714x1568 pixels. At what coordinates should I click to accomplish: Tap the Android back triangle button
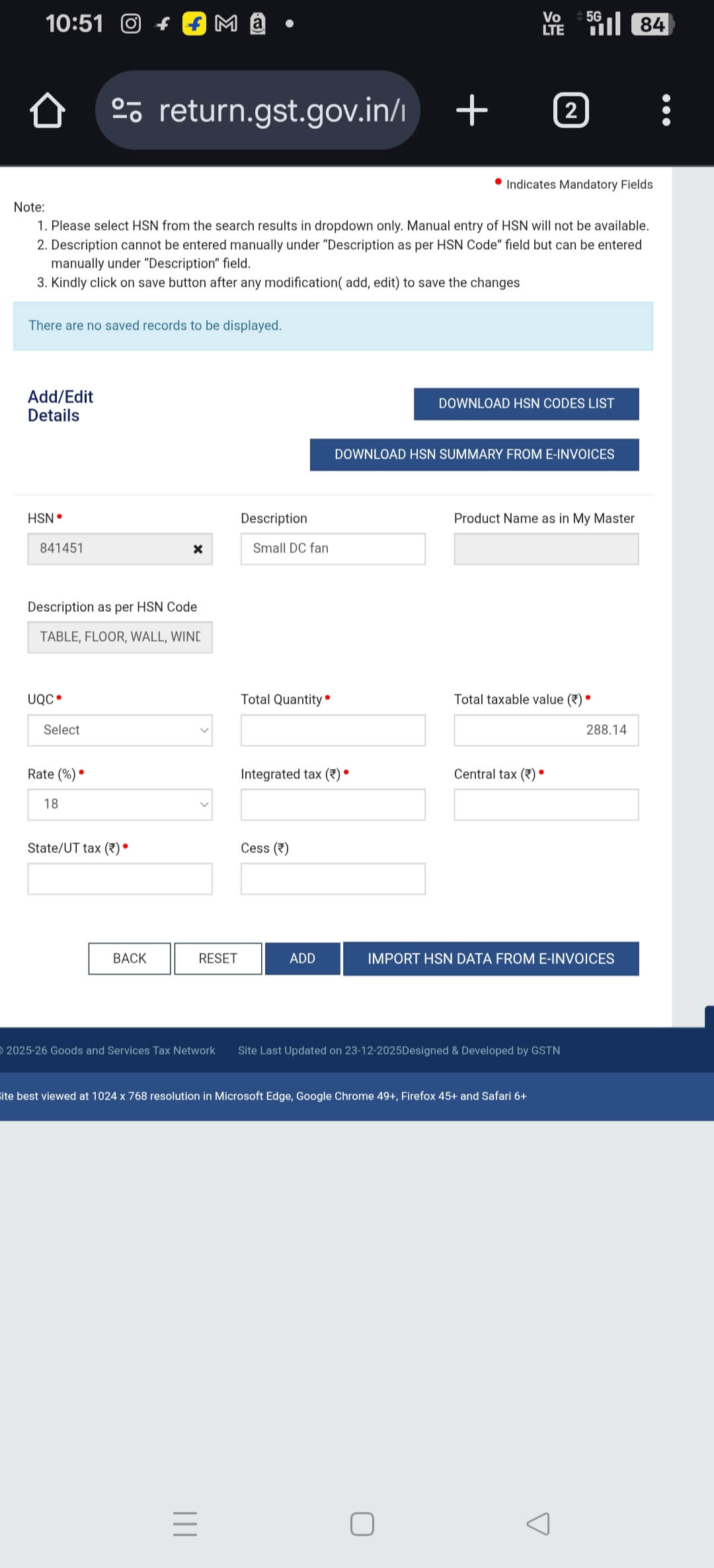(538, 1524)
